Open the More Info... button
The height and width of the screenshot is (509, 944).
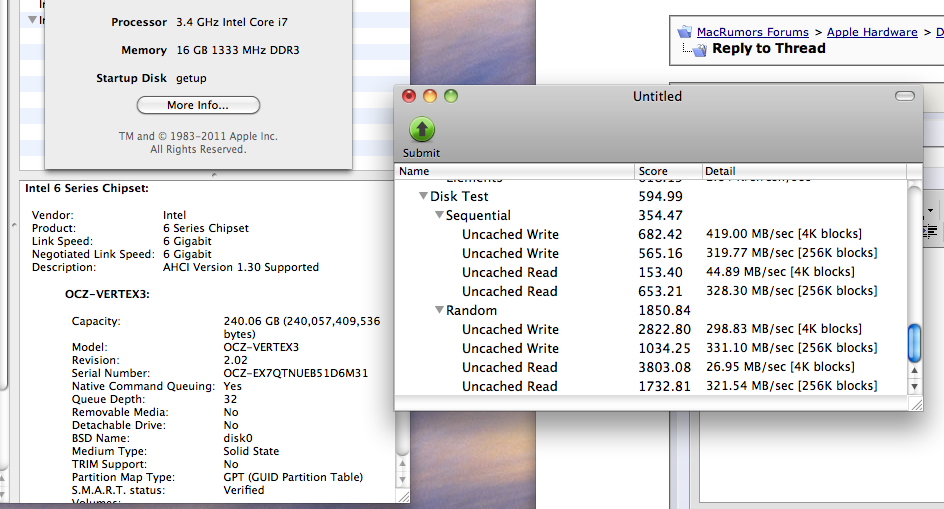[x=198, y=105]
